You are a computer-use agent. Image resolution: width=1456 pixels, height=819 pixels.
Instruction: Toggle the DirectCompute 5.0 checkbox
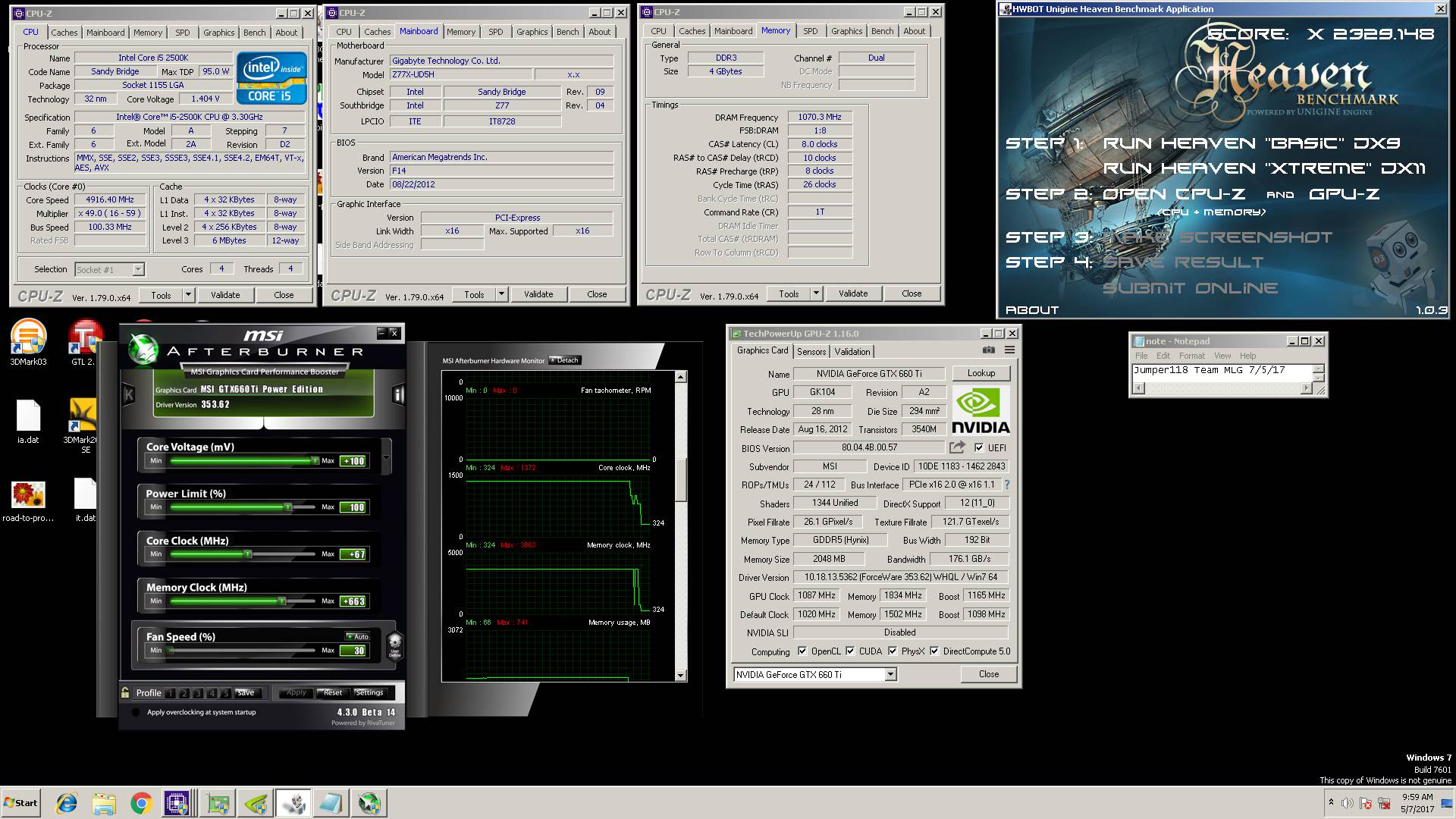tap(934, 651)
